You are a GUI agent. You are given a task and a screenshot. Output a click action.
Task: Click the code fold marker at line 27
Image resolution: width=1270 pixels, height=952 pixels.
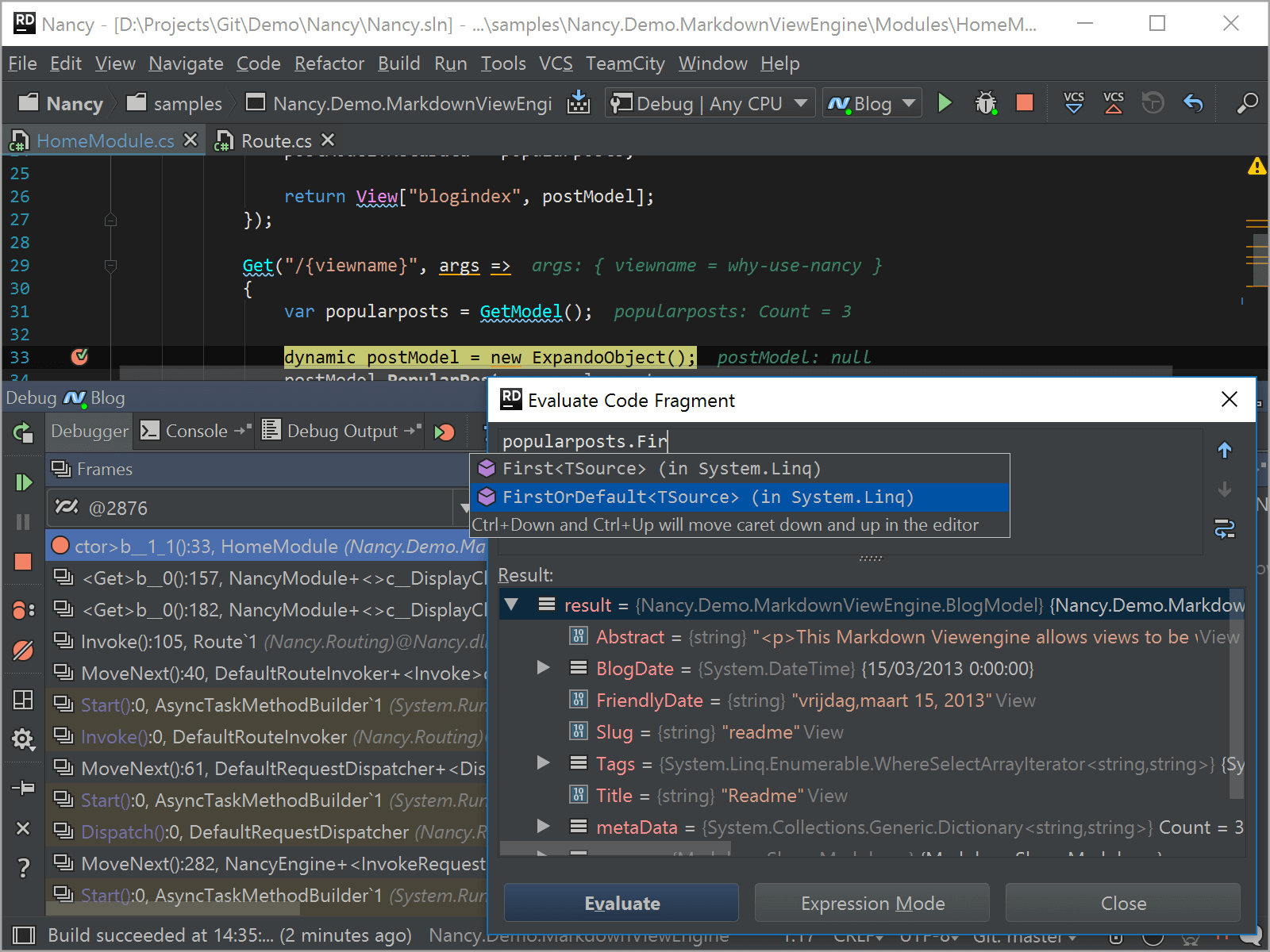(x=110, y=220)
